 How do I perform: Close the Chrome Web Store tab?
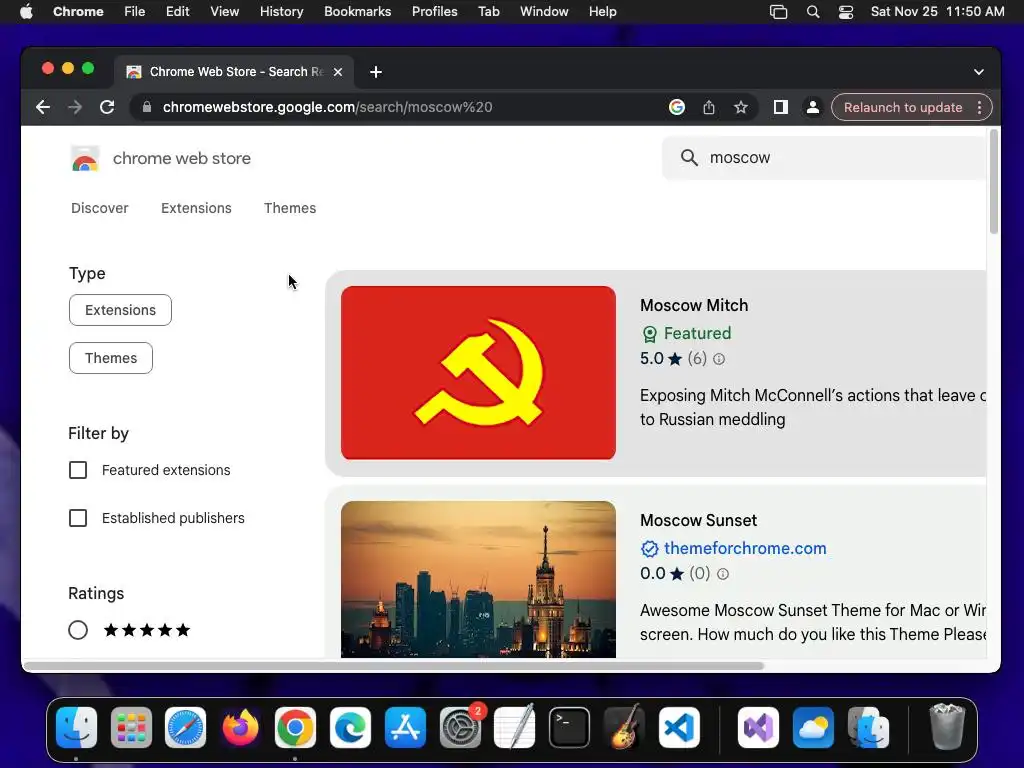pyautogui.click(x=338, y=72)
